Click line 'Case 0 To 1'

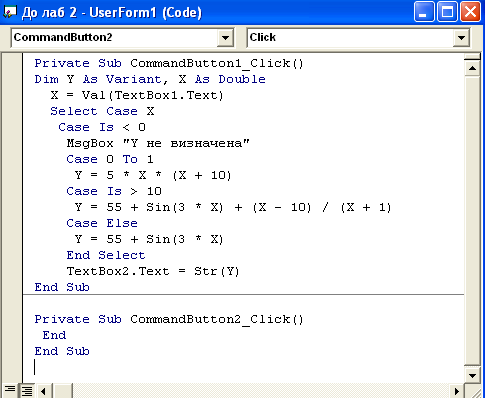110,159
